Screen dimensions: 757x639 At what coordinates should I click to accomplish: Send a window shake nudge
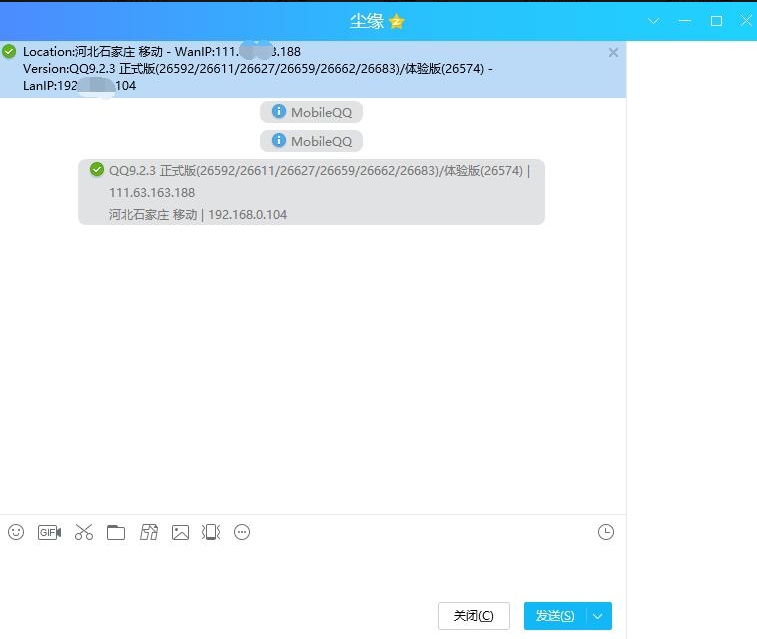coord(211,533)
